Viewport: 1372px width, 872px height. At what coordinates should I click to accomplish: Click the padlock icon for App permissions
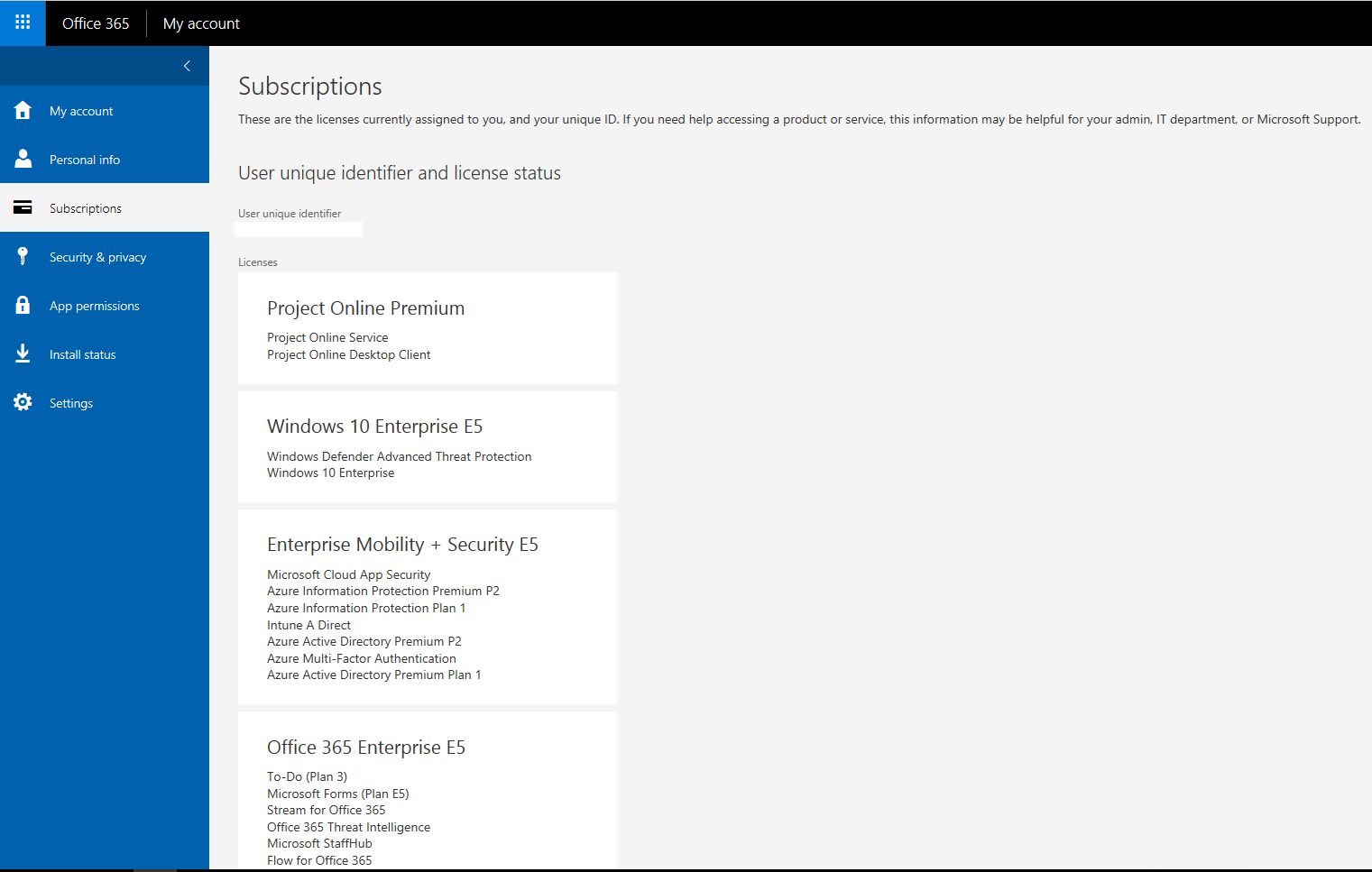pos(23,305)
